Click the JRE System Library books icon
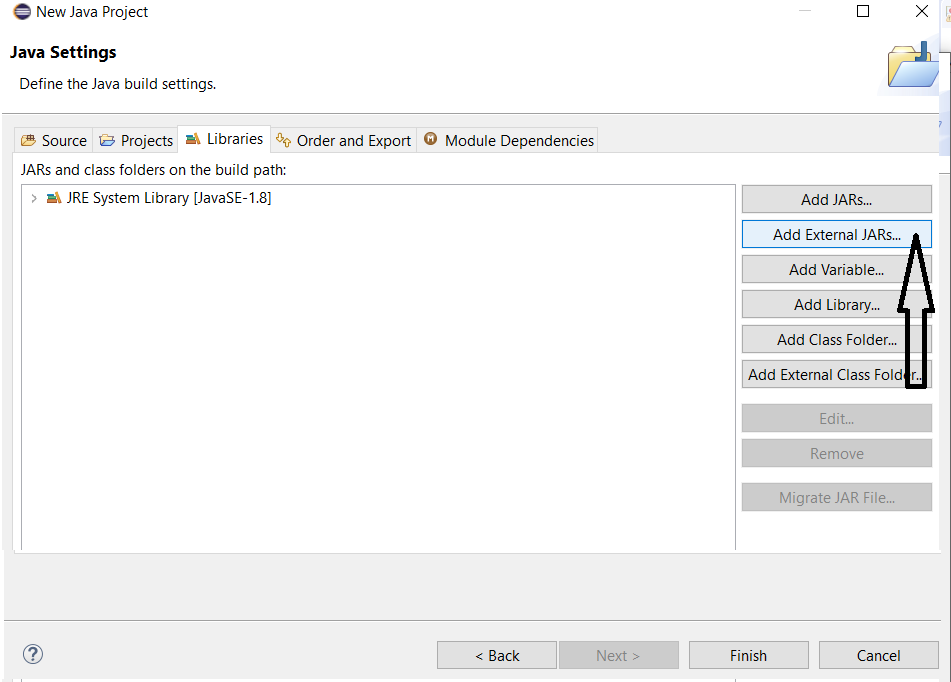 (54, 198)
